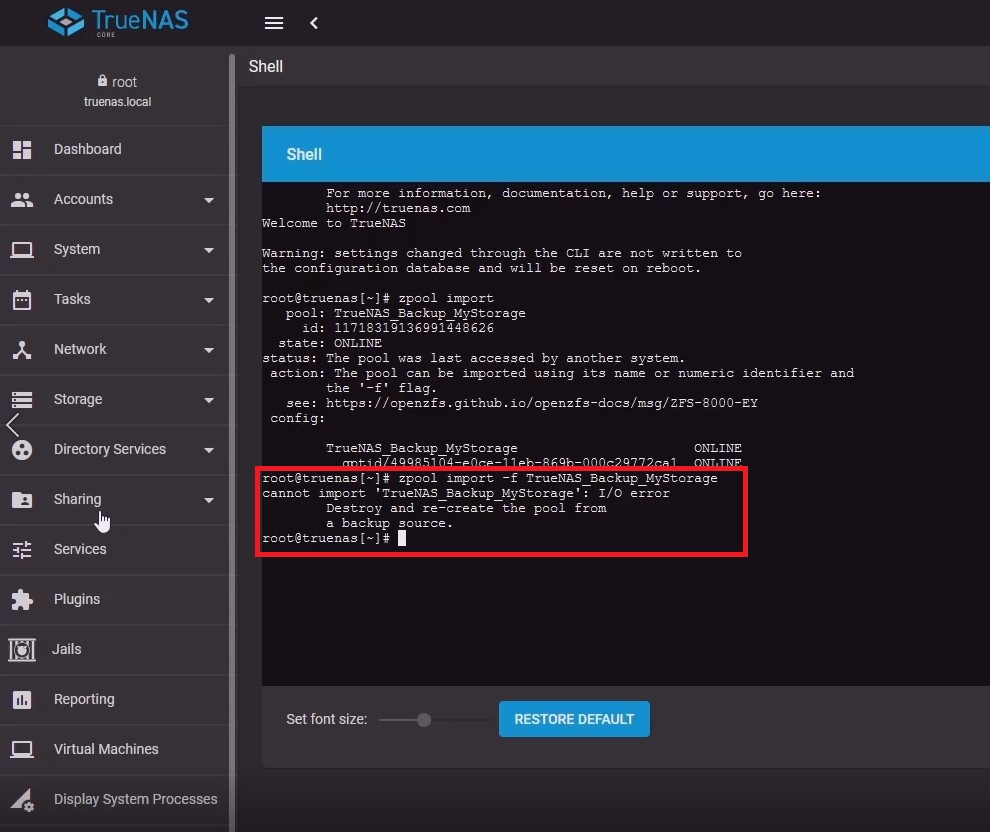Click the Storage stacked-bars icon
The image size is (990, 832).
pyautogui.click(x=22, y=400)
